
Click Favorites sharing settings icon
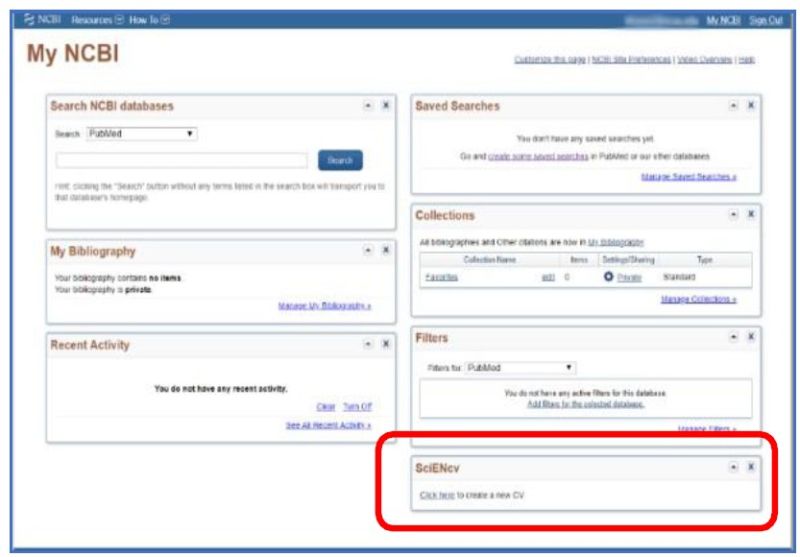pyautogui.click(x=608, y=276)
